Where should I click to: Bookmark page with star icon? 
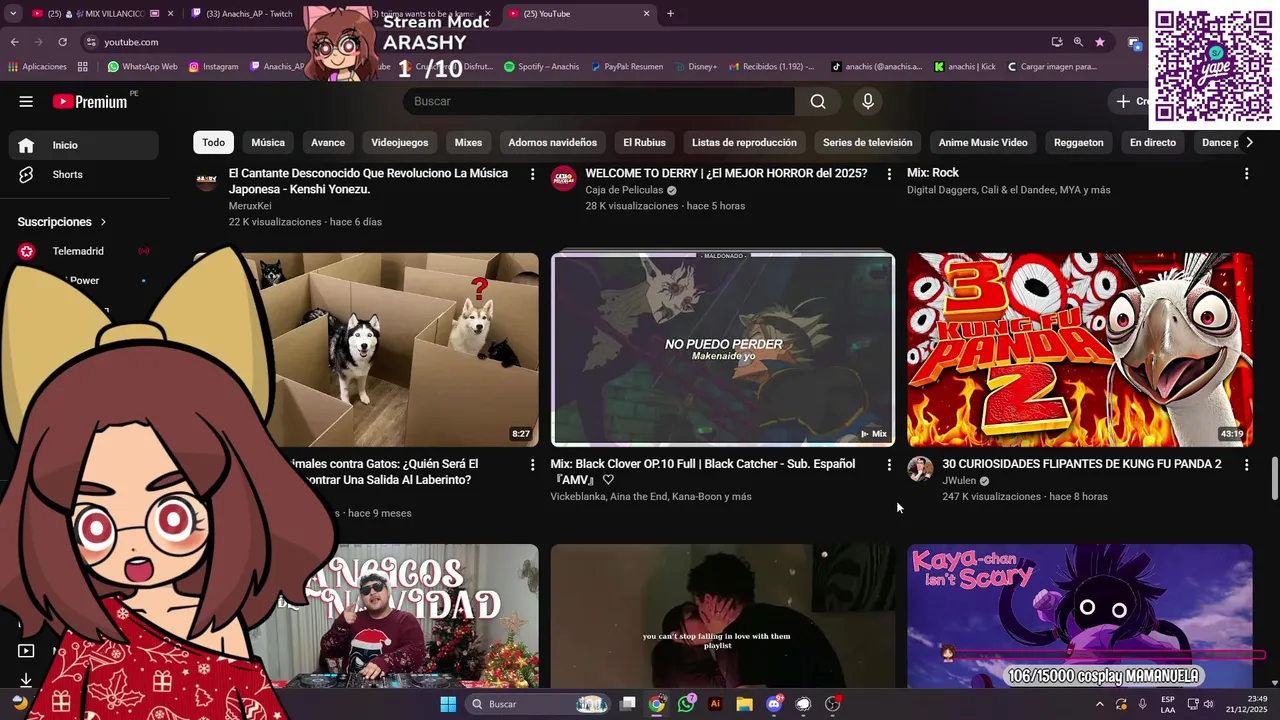(1100, 42)
